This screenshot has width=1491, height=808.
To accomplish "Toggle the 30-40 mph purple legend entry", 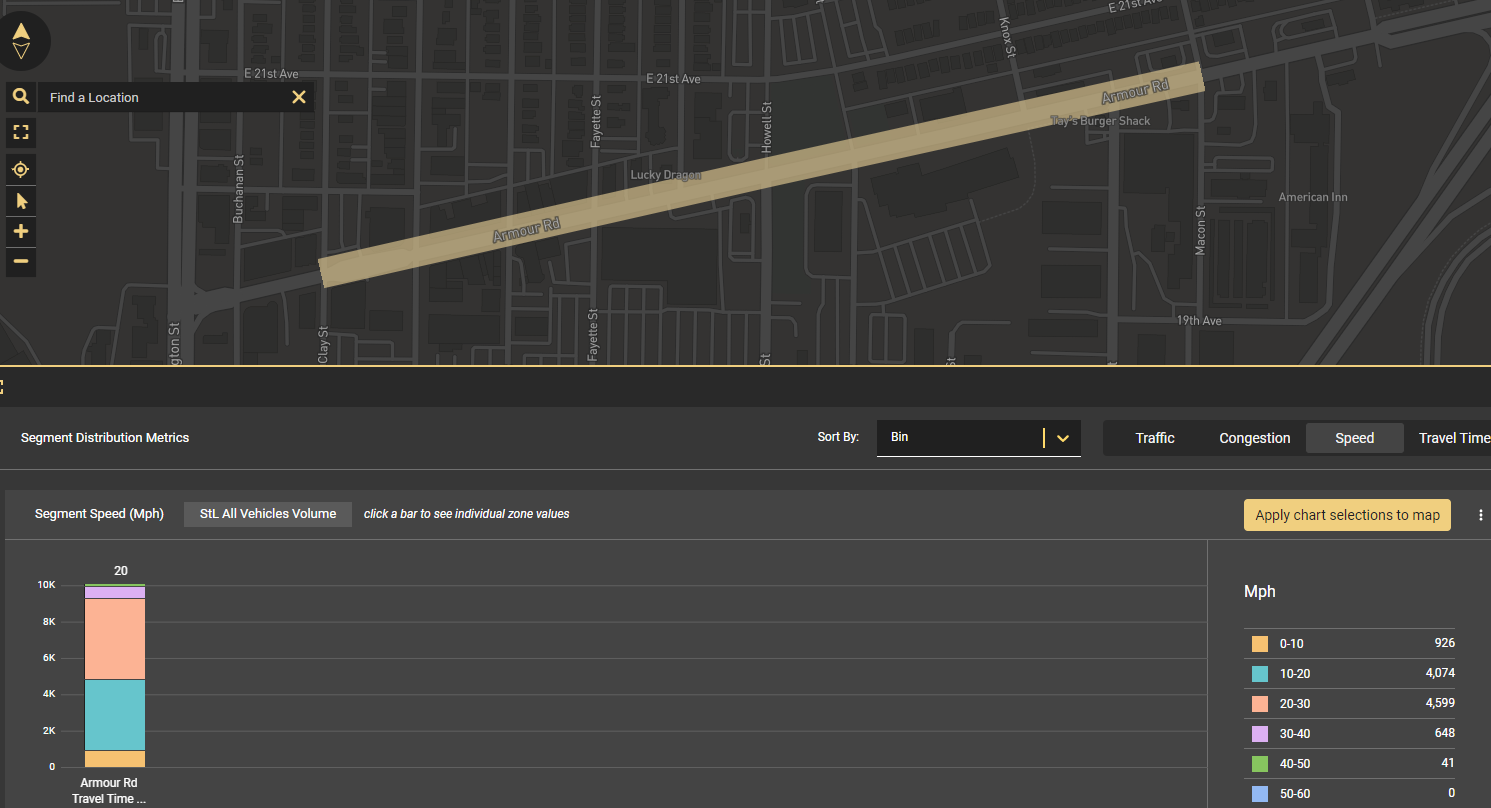I will 1294,734.
